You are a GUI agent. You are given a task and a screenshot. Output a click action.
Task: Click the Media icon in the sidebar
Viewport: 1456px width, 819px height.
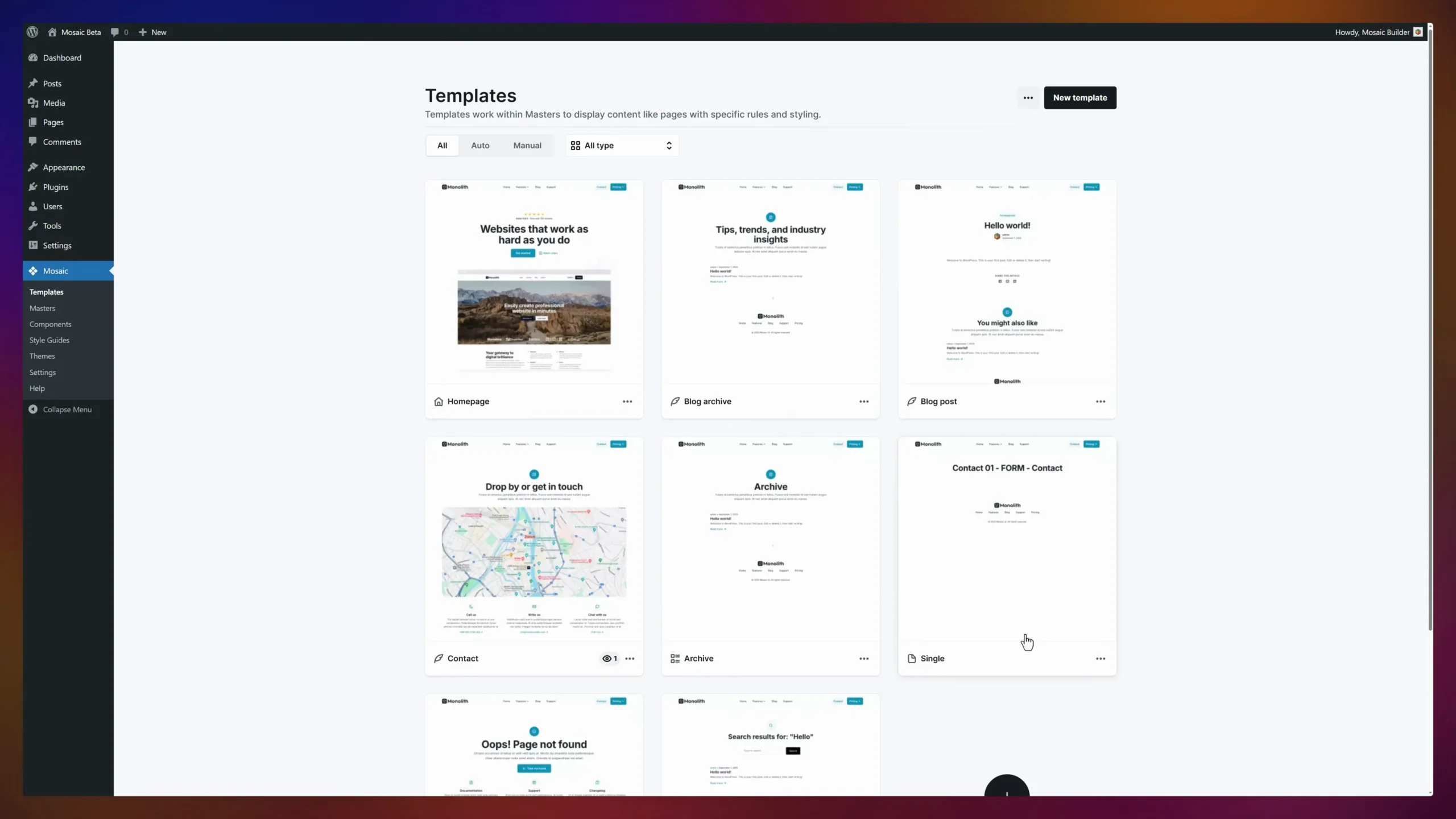[x=33, y=103]
